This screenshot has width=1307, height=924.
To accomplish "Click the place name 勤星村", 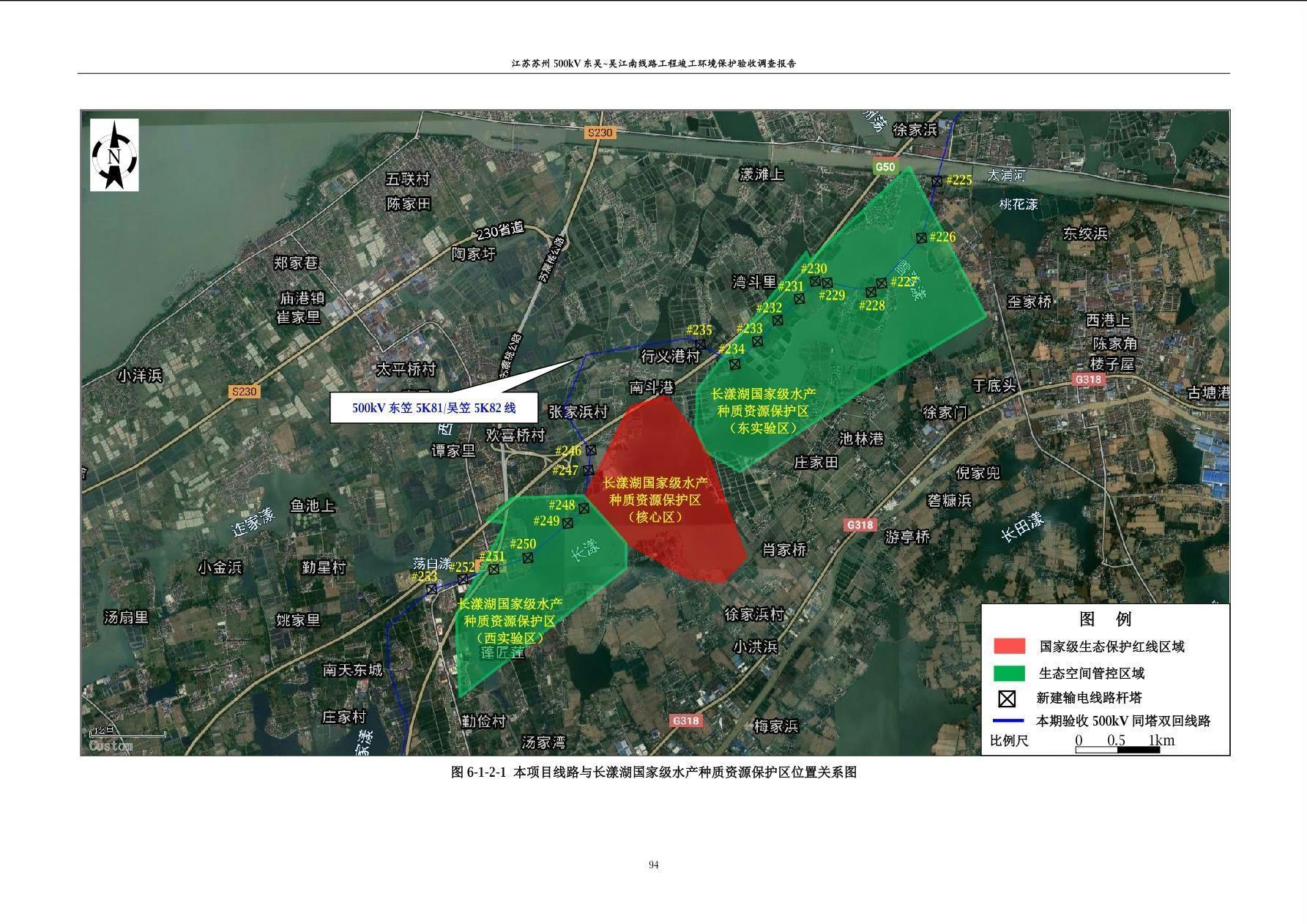I will point(324,567).
